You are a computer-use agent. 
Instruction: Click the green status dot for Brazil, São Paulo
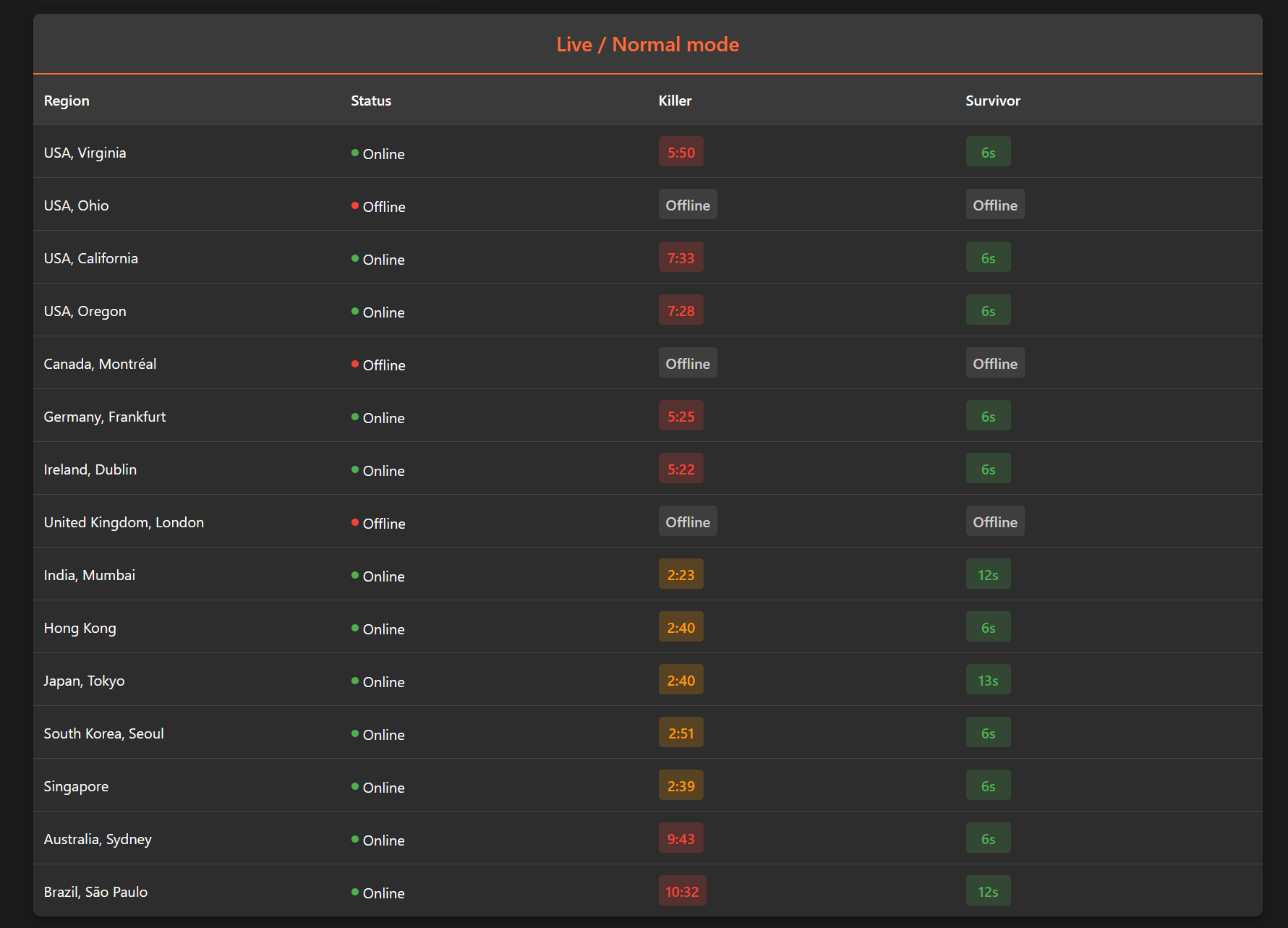(x=355, y=892)
